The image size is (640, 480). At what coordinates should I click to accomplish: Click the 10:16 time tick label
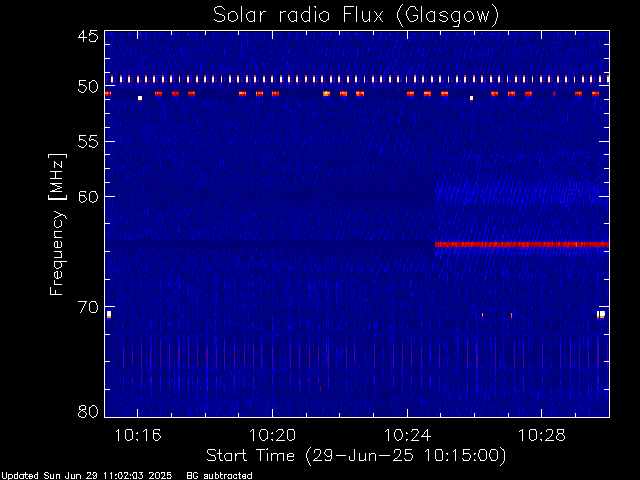(138, 435)
